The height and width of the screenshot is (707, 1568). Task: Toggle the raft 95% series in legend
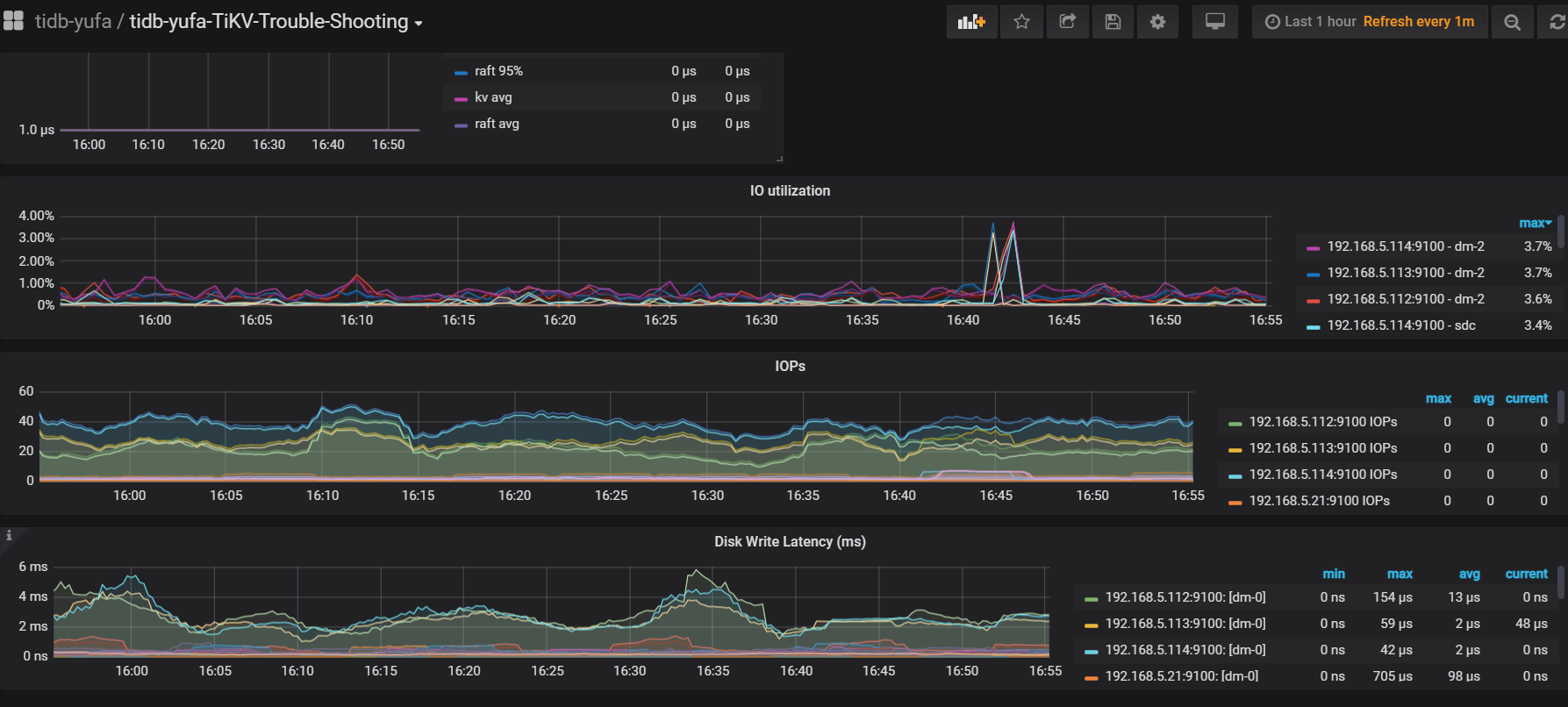(498, 71)
